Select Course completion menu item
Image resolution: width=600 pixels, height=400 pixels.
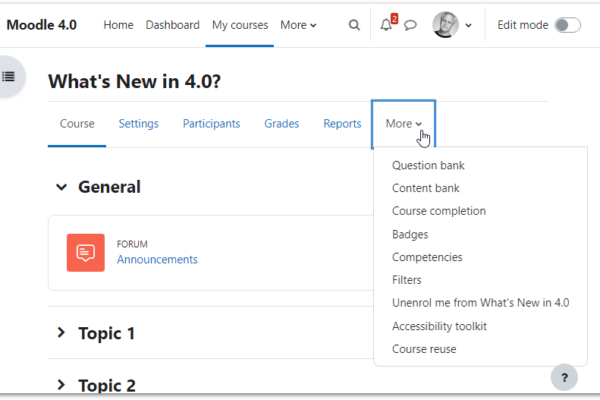pyautogui.click(x=439, y=211)
